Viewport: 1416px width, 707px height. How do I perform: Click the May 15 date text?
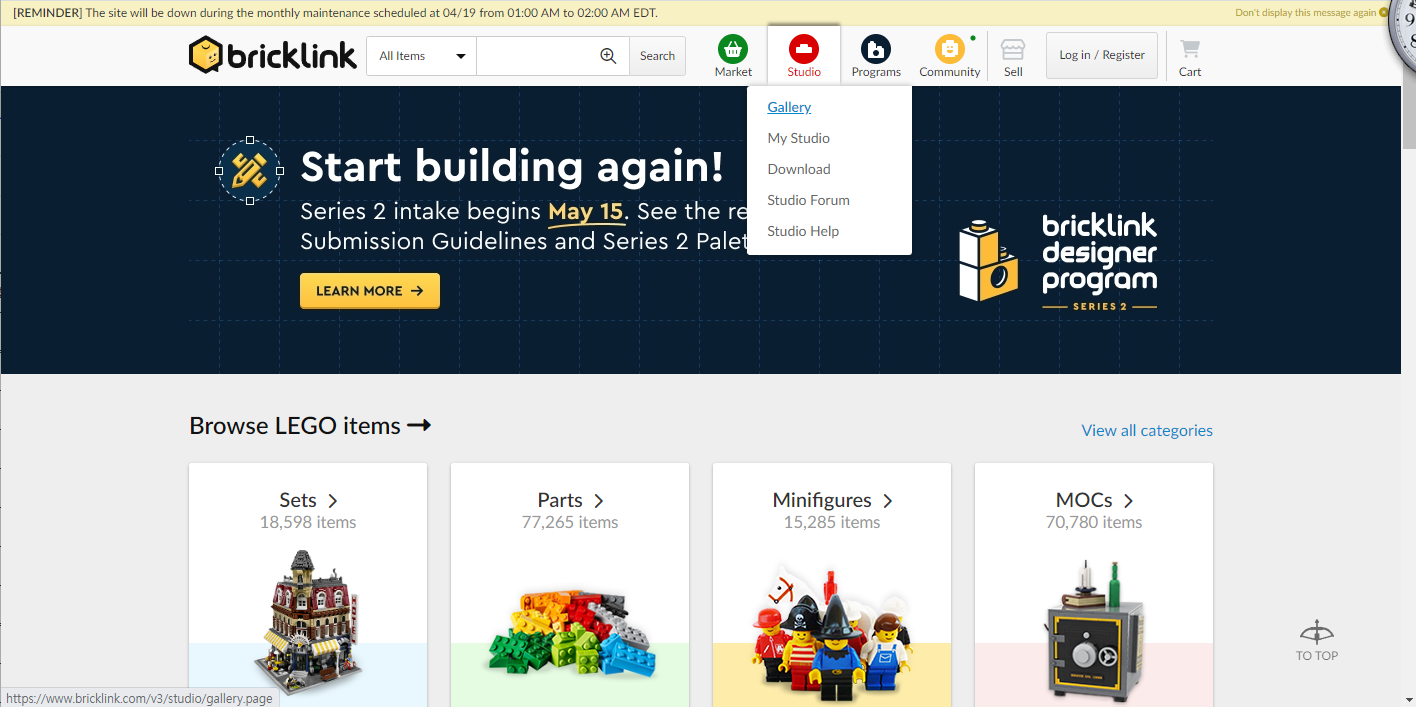coord(586,212)
